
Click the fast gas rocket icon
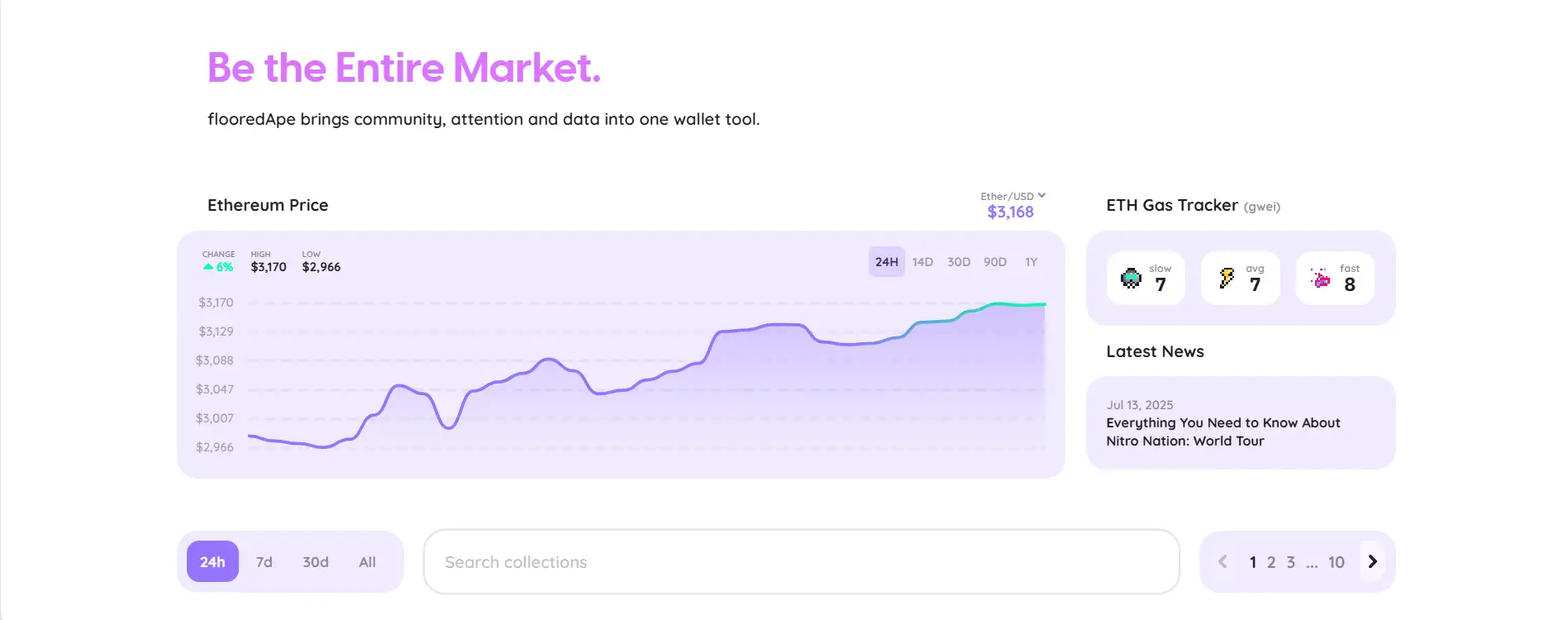coord(1321,279)
